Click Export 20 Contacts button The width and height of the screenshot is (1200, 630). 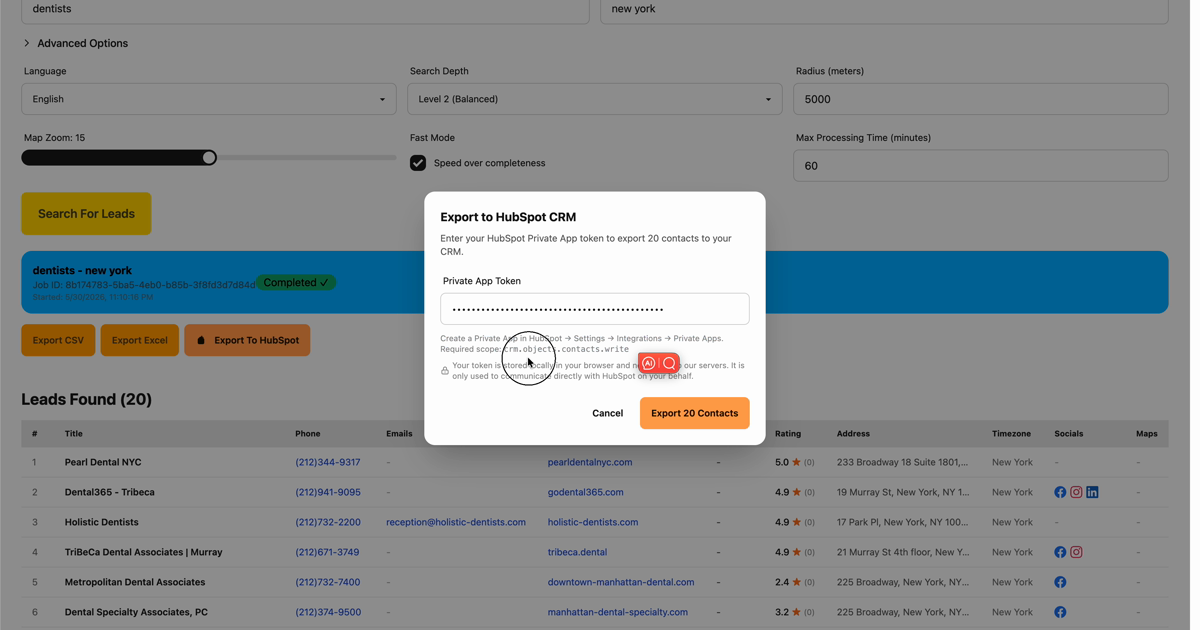coord(694,413)
